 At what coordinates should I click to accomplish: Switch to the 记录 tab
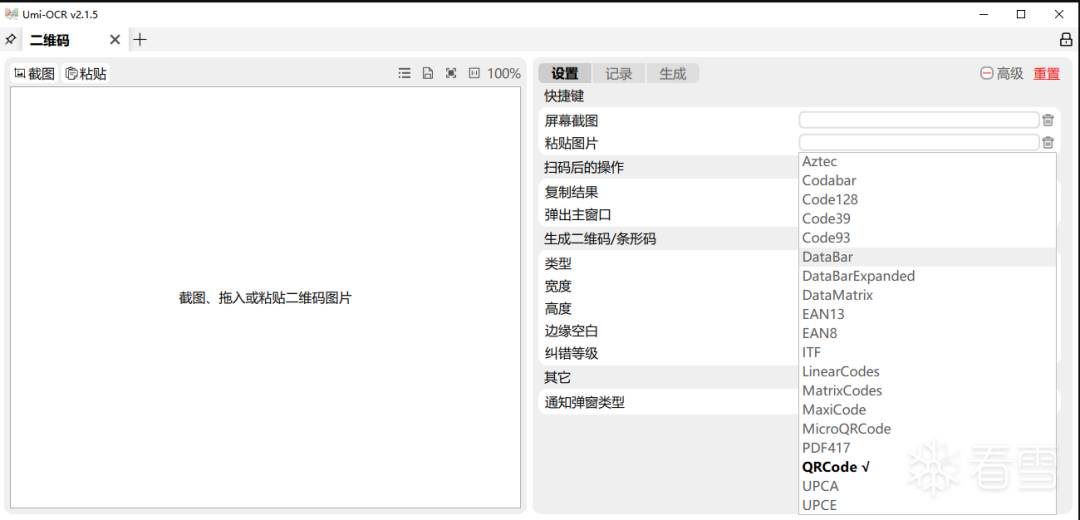pos(619,73)
